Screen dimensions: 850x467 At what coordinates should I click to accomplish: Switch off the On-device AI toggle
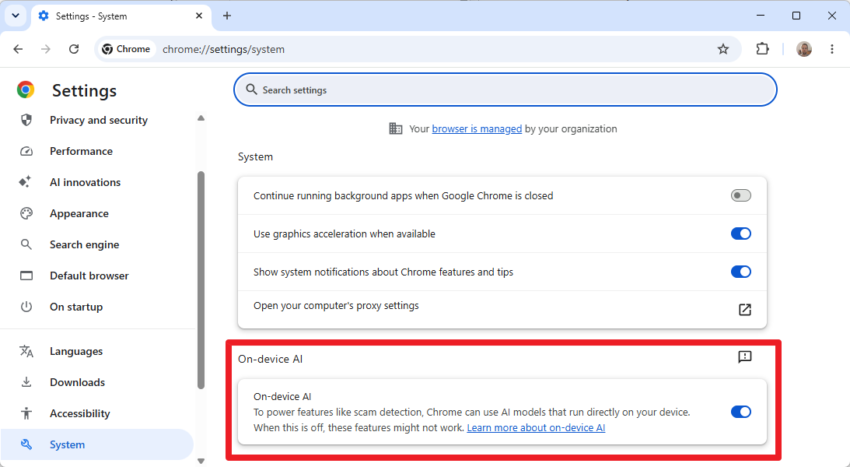coord(740,412)
